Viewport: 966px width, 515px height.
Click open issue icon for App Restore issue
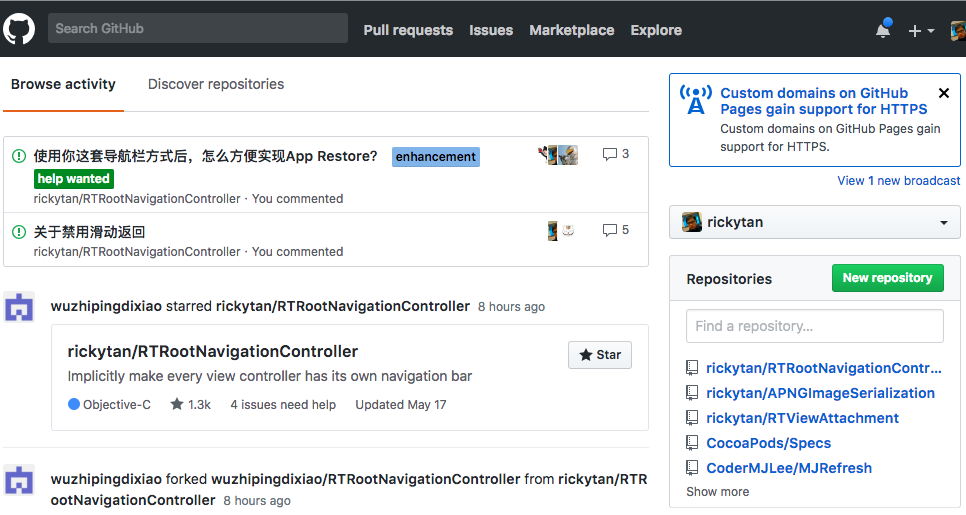[19, 156]
